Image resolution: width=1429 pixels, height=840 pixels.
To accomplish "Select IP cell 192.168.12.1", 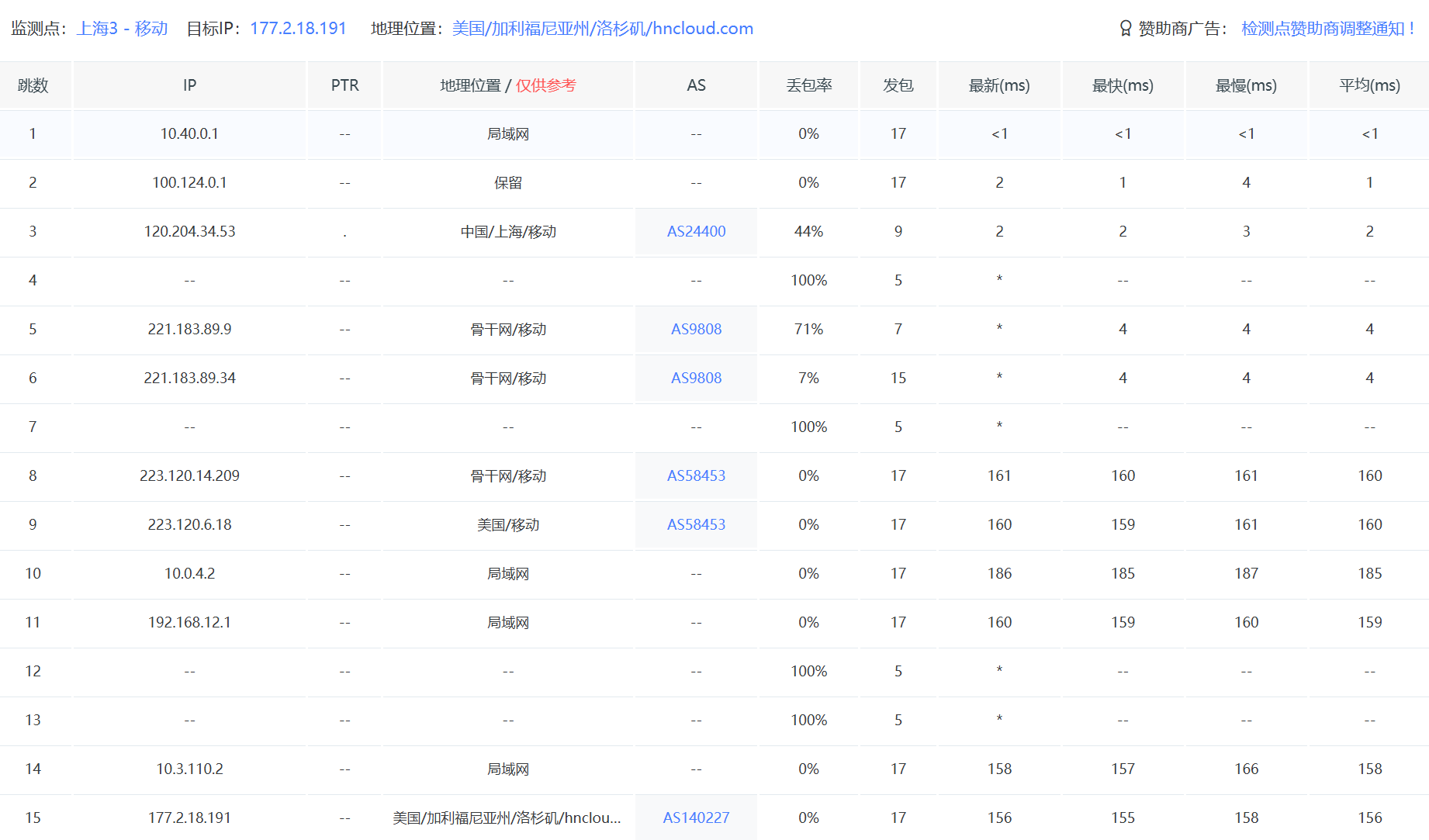I will tap(189, 622).
